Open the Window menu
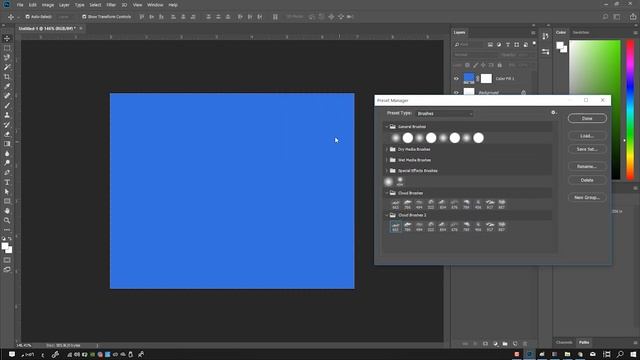 [155, 5]
